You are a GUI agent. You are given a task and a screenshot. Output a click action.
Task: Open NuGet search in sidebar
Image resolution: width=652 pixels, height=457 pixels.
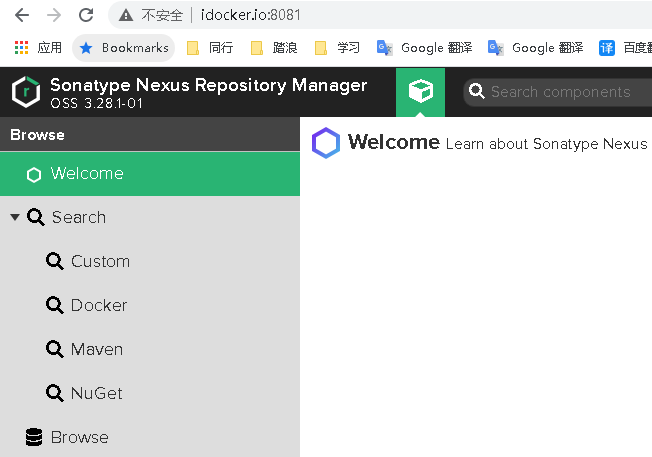coord(96,393)
